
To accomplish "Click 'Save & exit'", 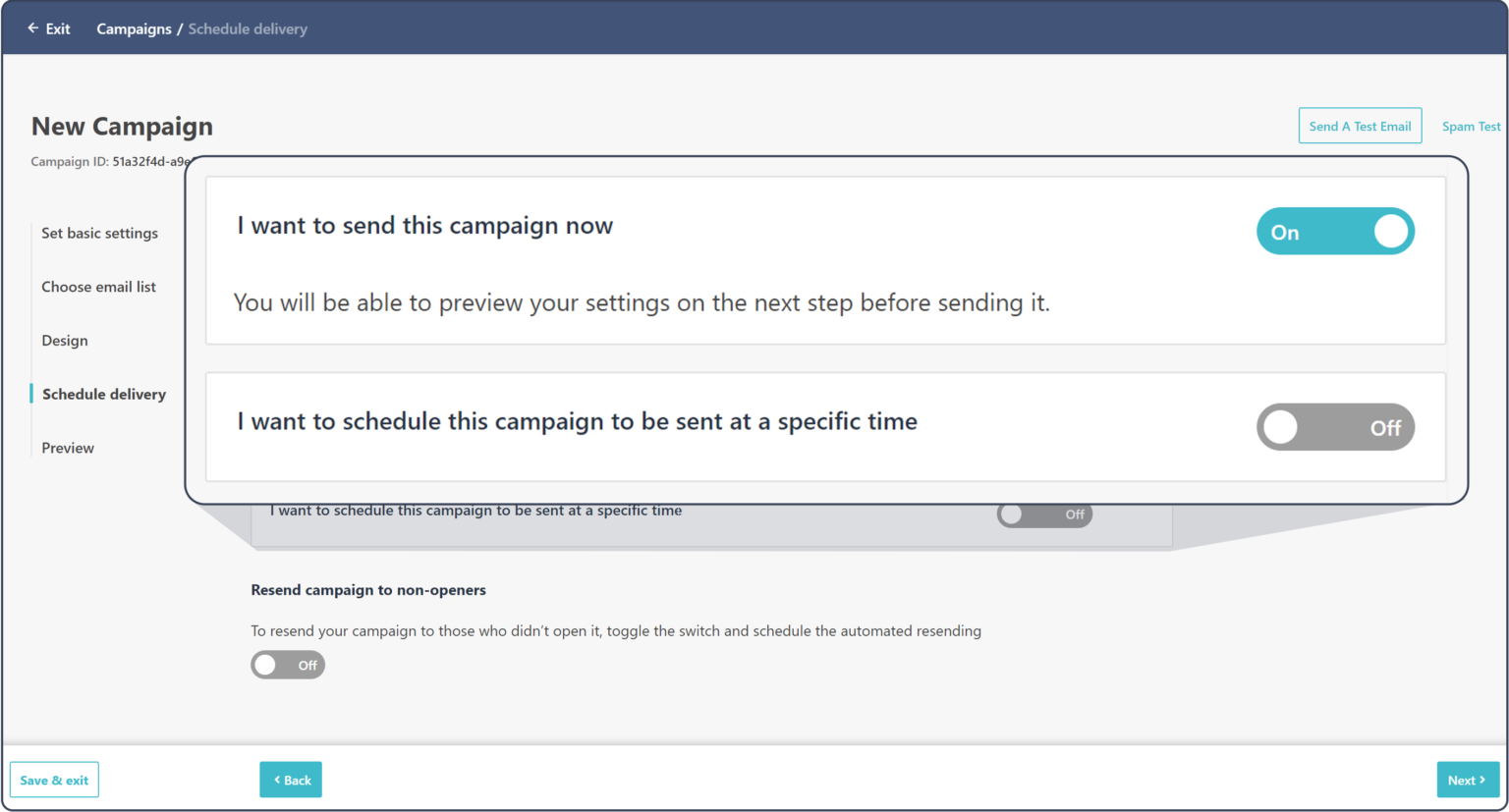I will [x=54, y=779].
